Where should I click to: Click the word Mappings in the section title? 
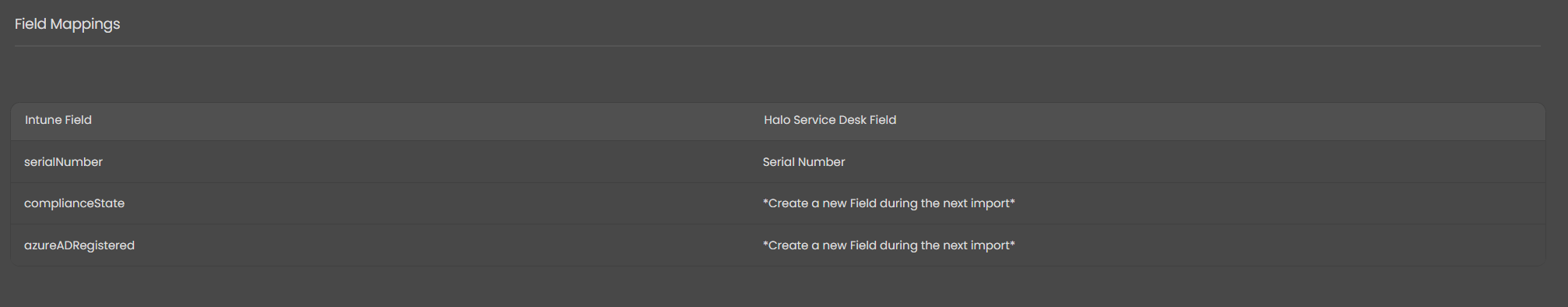[x=85, y=24]
